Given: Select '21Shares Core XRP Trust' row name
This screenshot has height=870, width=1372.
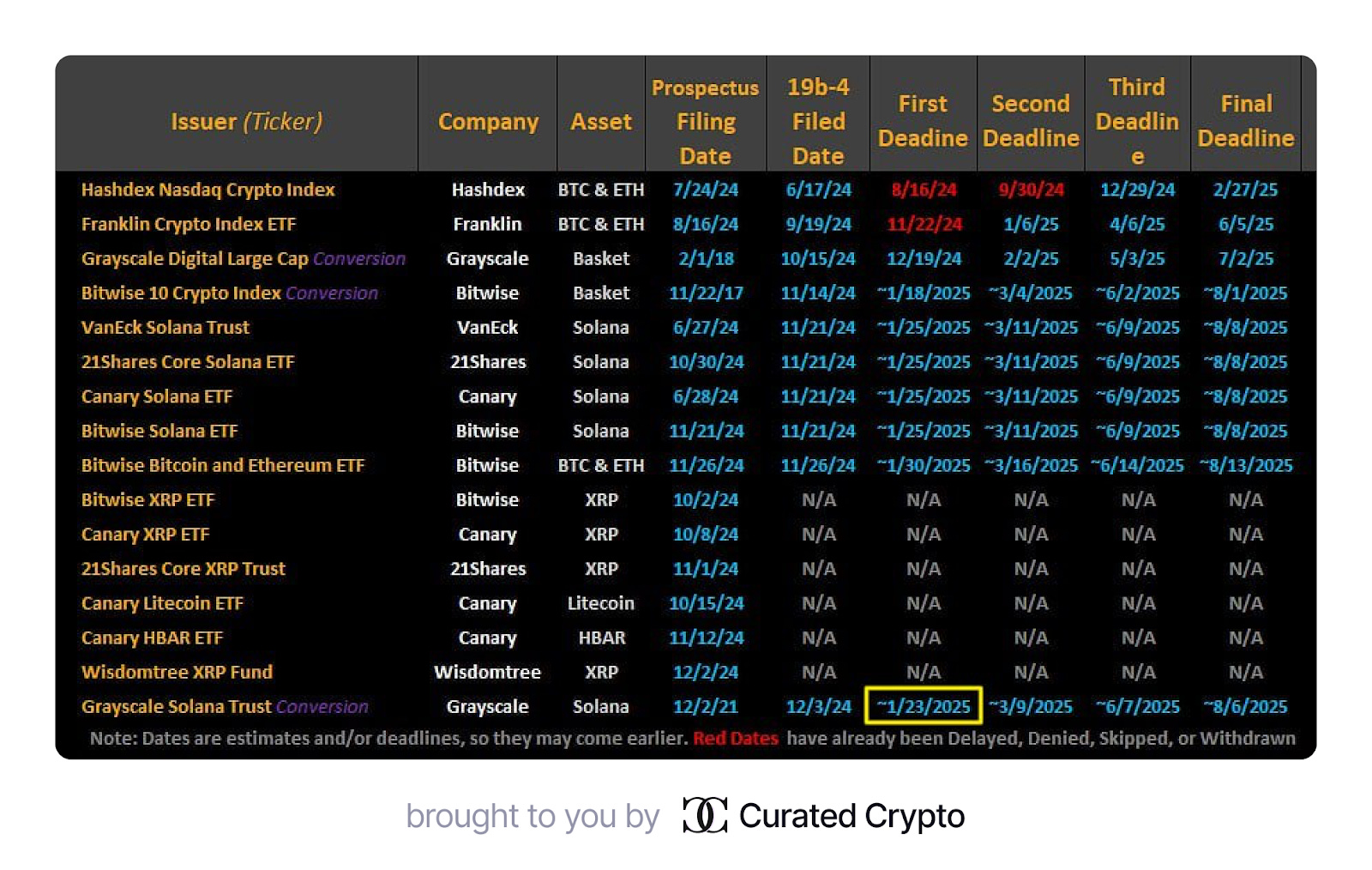Looking at the screenshot, I should (x=183, y=568).
